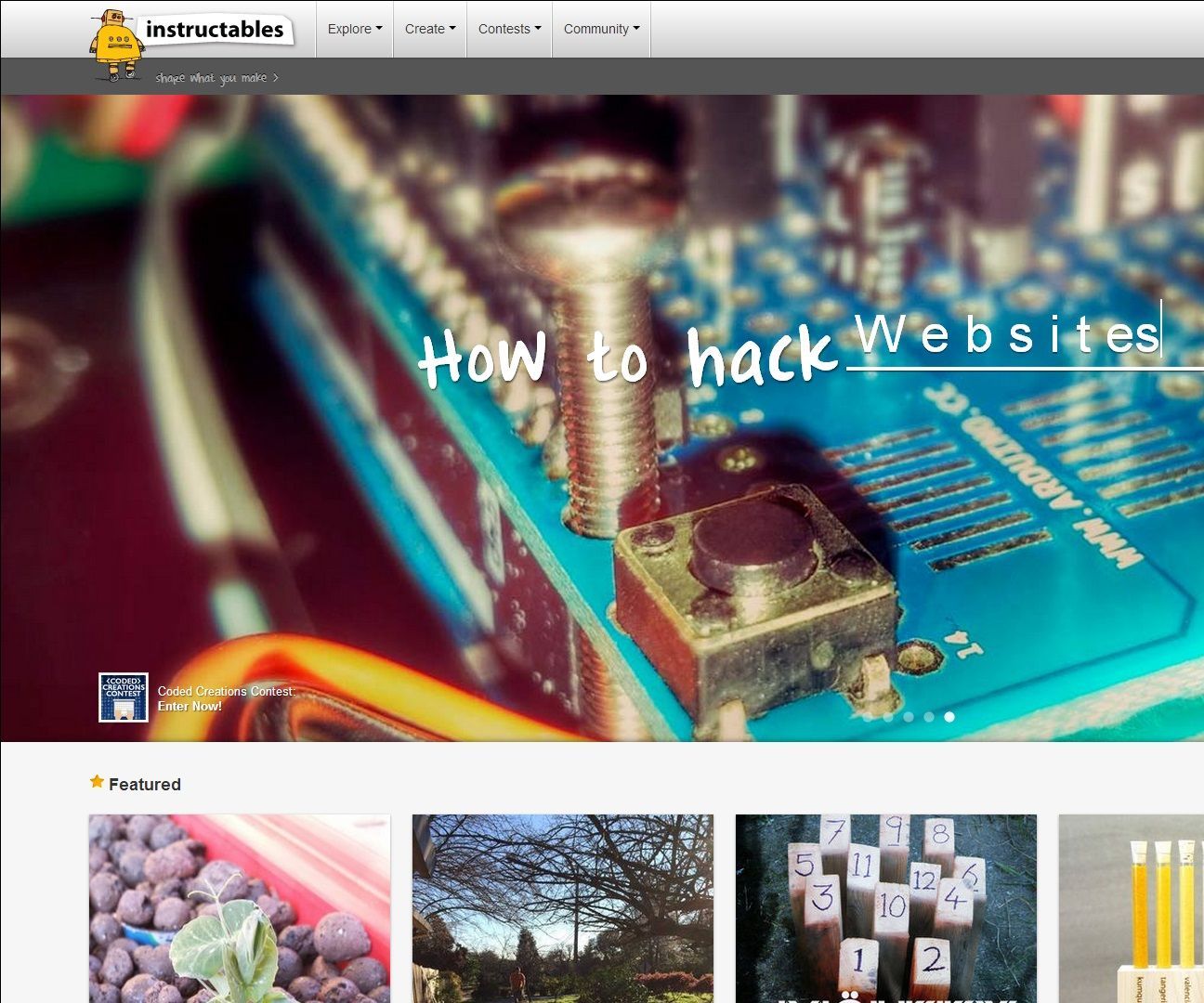Click the Coded Creations Contest badge icon
The height and width of the screenshot is (1003, 1204).
point(123,697)
